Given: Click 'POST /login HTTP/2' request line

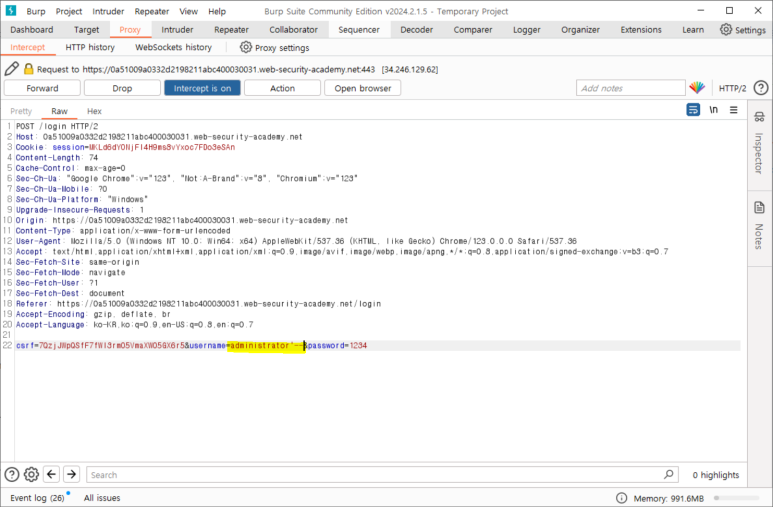Looking at the screenshot, I should [x=57, y=126].
